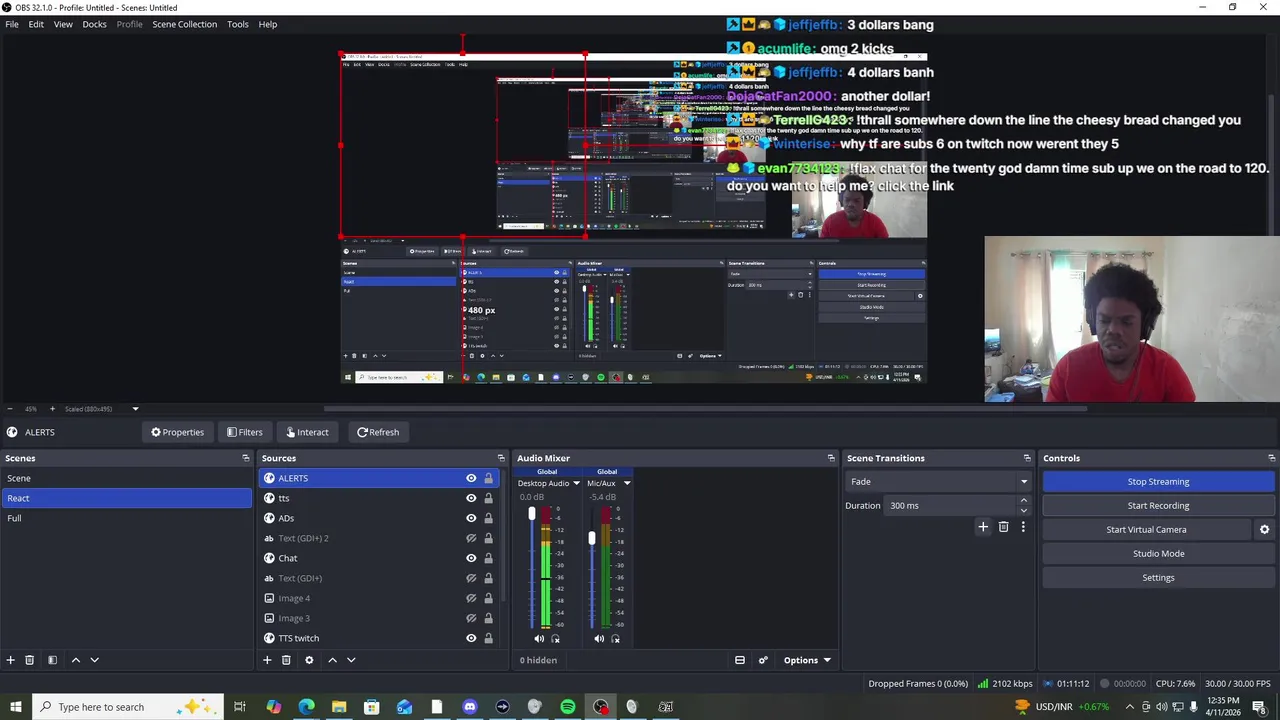Toggle lock on TTS twitch source
Screen dimensions: 1280x720
pyautogui.click(x=488, y=638)
